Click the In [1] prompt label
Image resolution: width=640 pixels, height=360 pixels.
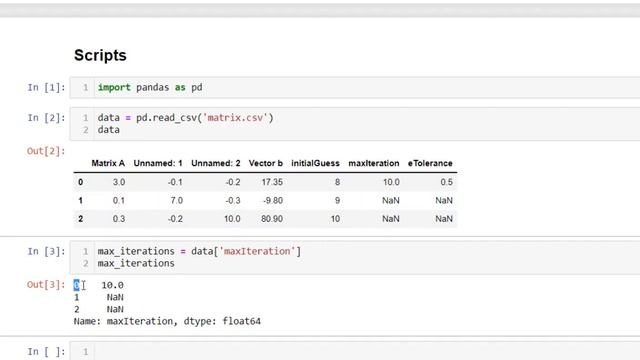pyautogui.click(x=46, y=87)
